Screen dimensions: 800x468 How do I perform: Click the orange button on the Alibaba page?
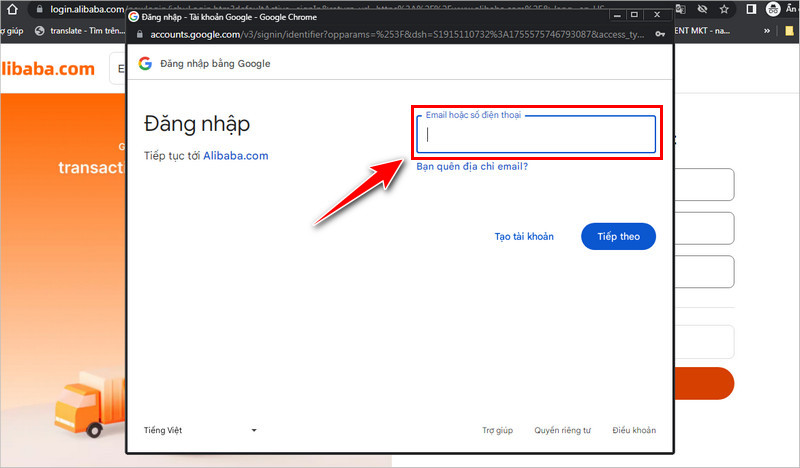[x=705, y=383]
